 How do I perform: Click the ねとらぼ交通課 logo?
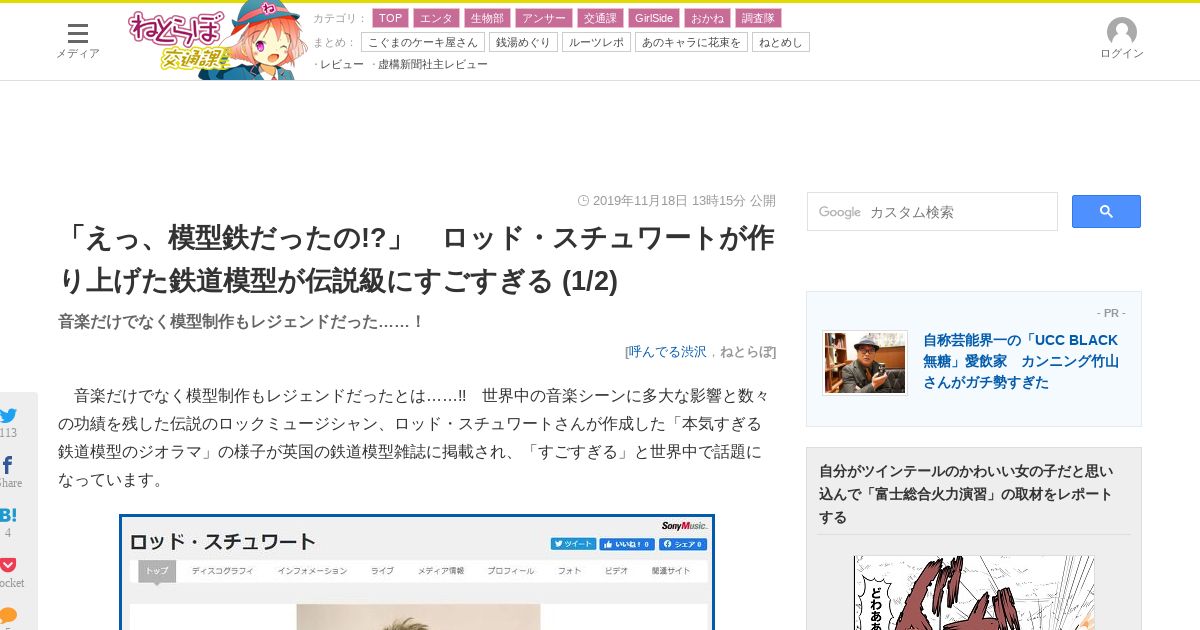point(217,41)
